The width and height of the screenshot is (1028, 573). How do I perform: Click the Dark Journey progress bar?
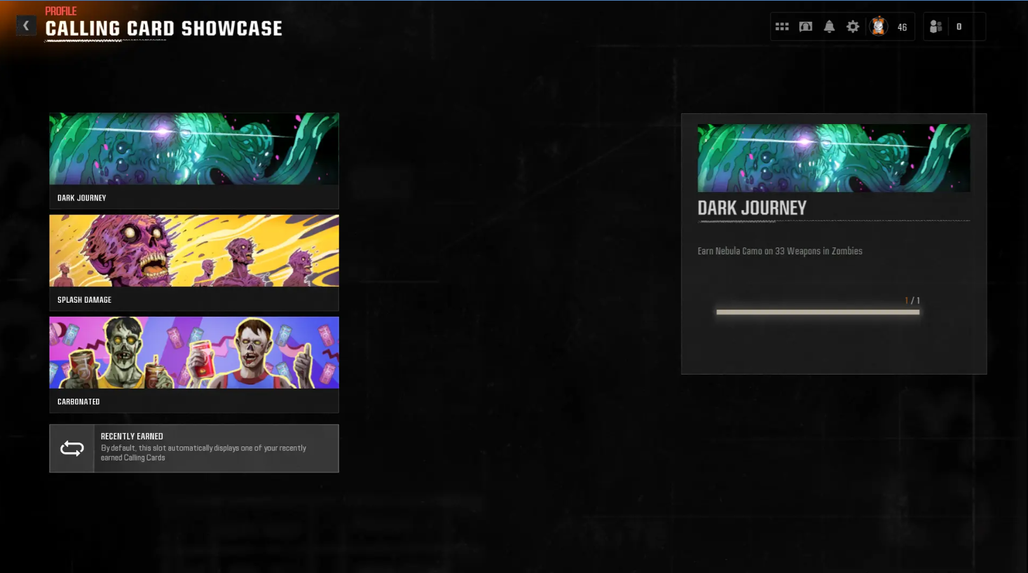pyautogui.click(x=818, y=312)
